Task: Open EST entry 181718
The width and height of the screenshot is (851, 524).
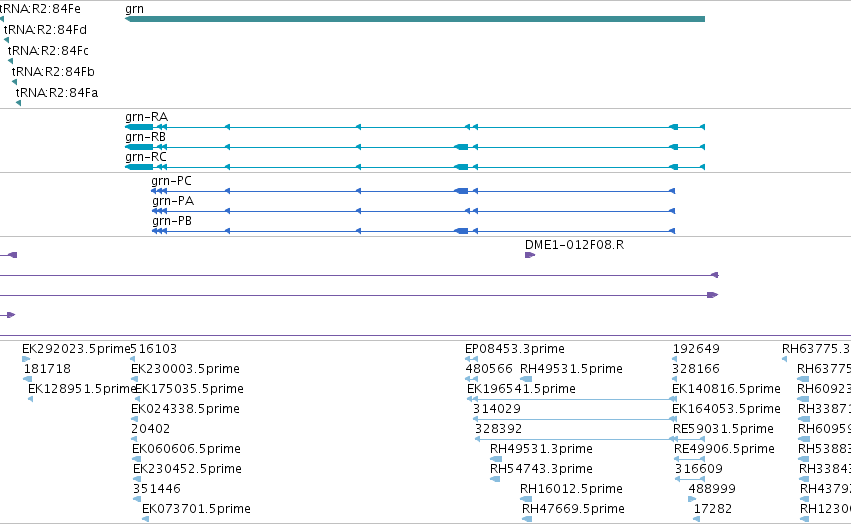Action: tap(47, 369)
